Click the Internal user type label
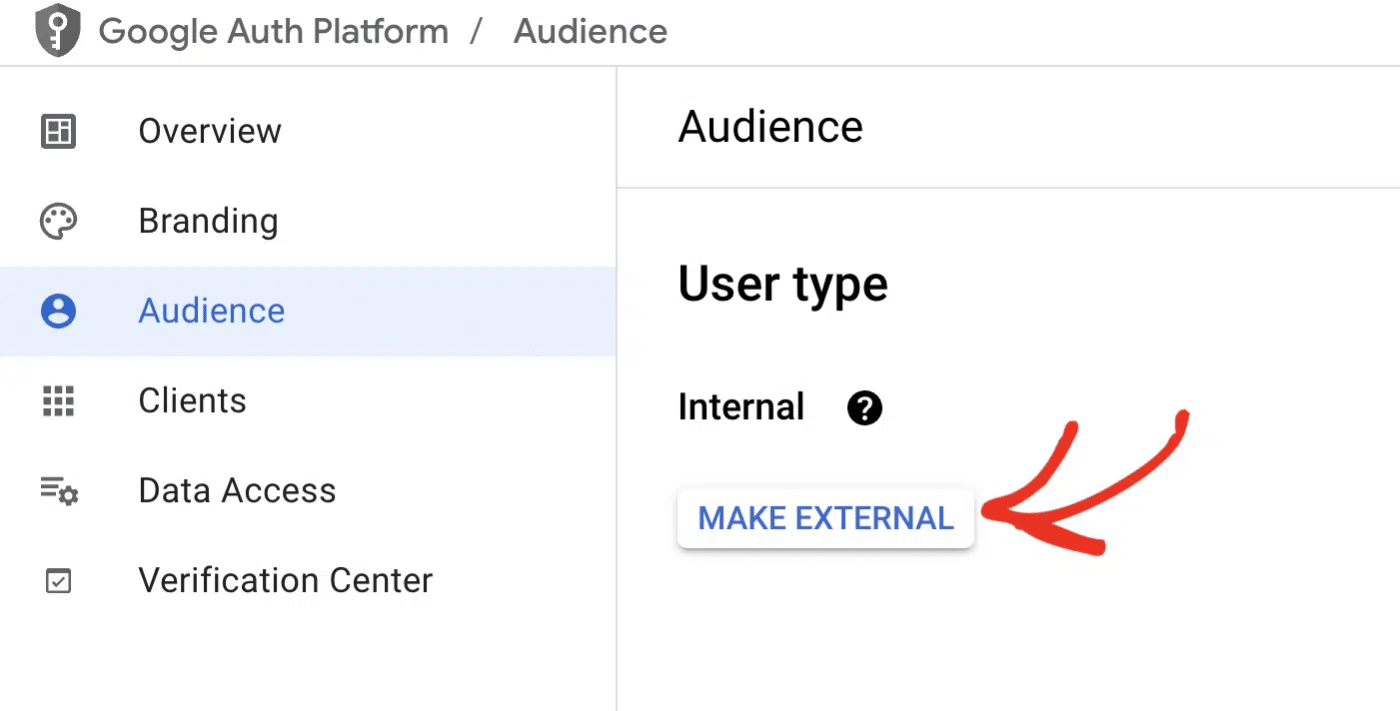This screenshot has width=1400, height=711. pos(741,408)
